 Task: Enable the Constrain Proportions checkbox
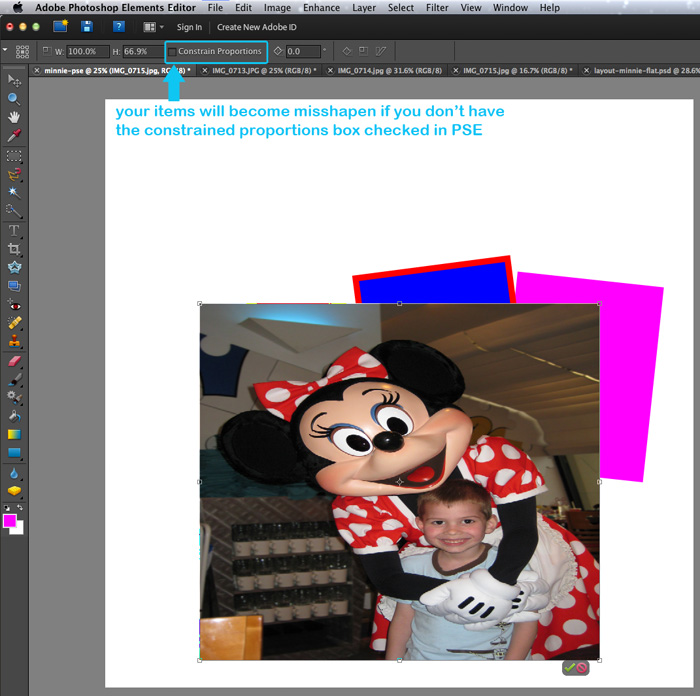(x=172, y=52)
